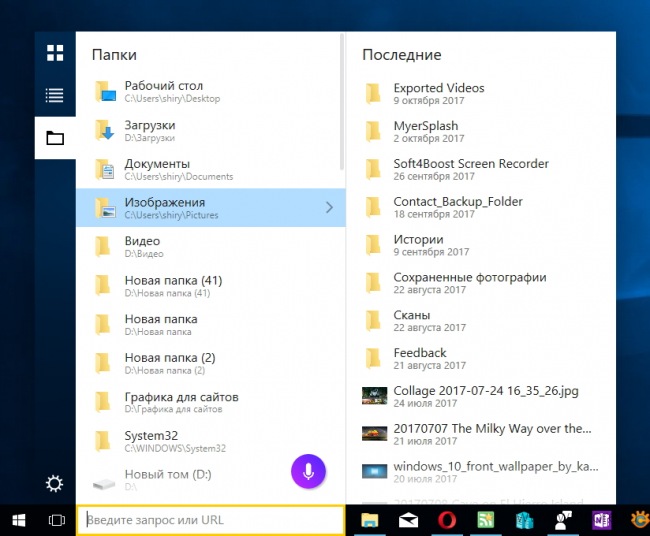Open Новая папка (41) folder icon

tap(102, 286)
